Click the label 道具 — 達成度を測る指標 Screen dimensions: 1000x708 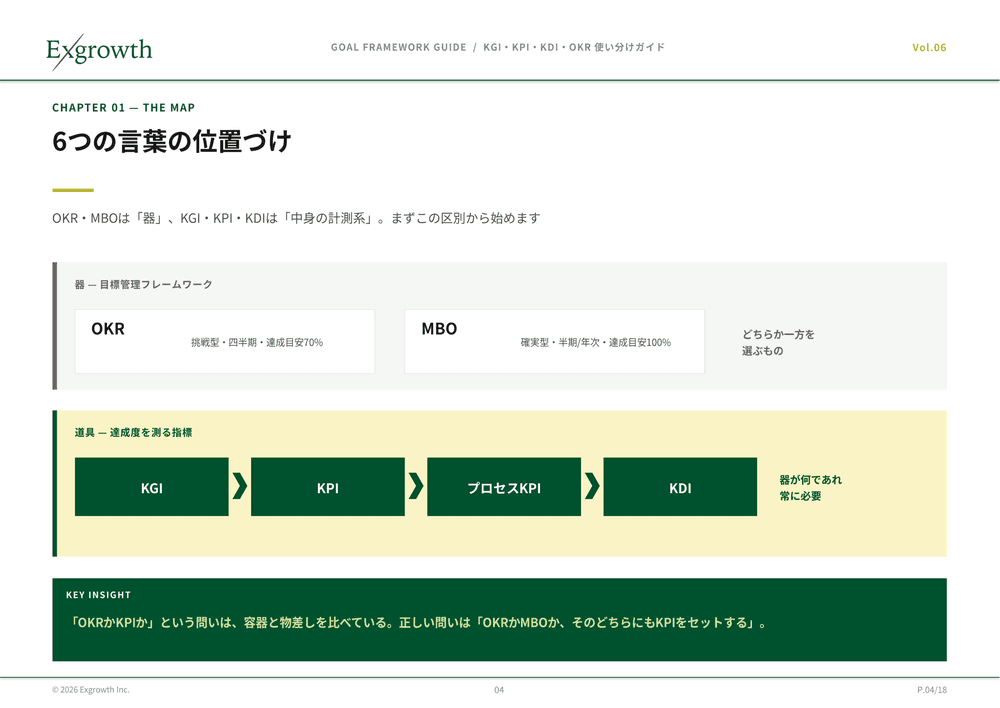[x=133, y=432]
